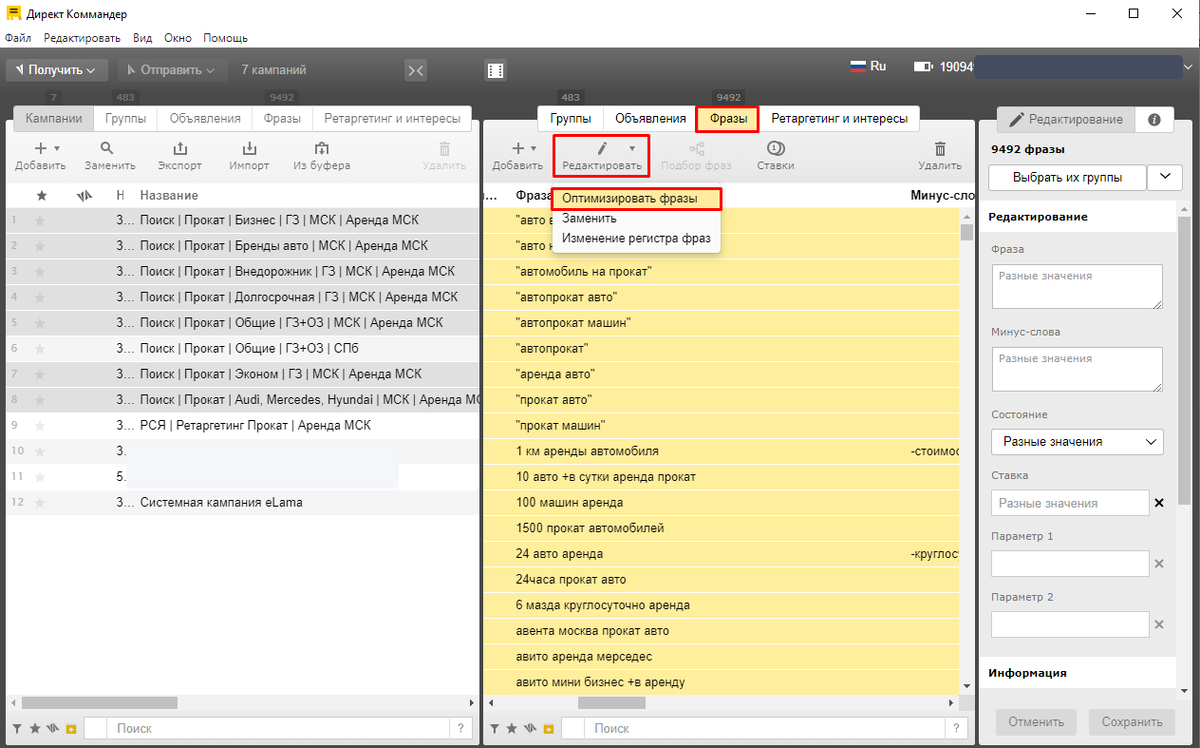Switch to Фразы tab in right-side tab bar
Screen dimensions: 1200x748
728,118
